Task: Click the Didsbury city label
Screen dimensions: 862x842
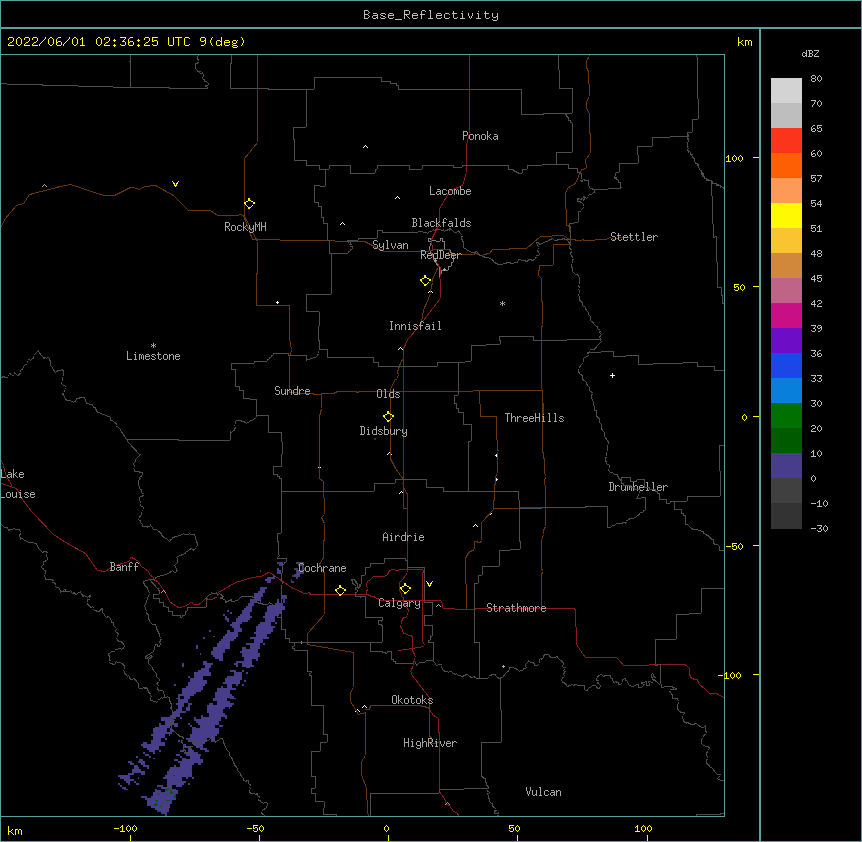Action: click(384, 431)
